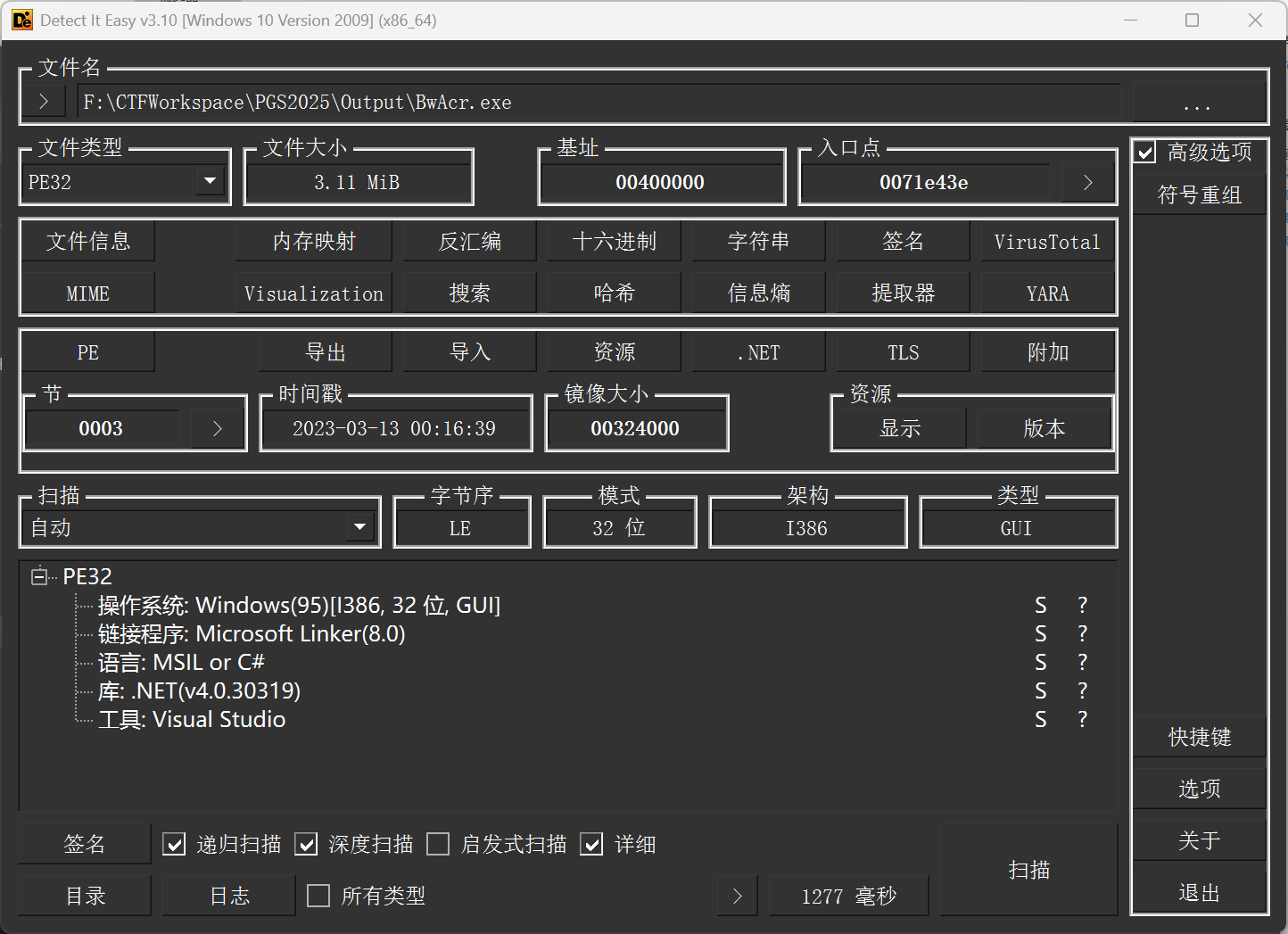
Task: Open entry point disassembly arrow button
Action: (1087, 182)
